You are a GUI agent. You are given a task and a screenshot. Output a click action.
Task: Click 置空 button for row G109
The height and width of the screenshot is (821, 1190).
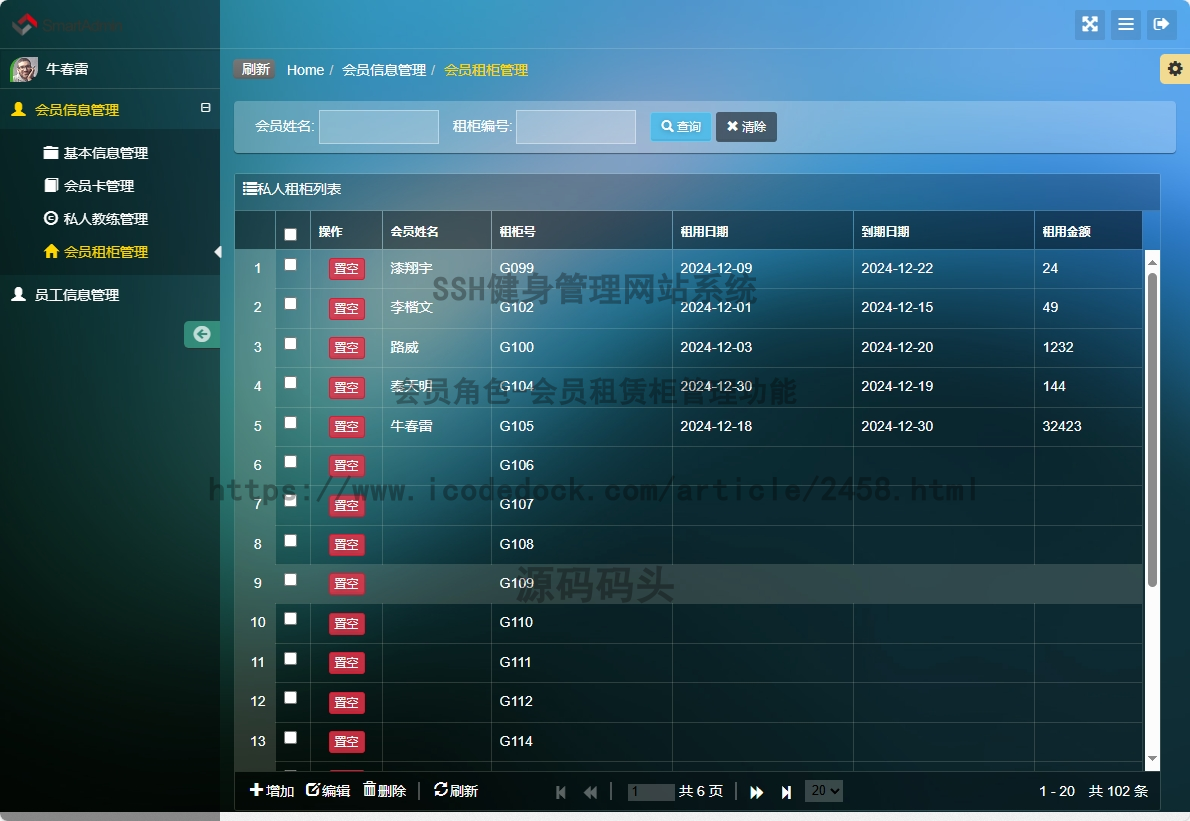[346, 584]
